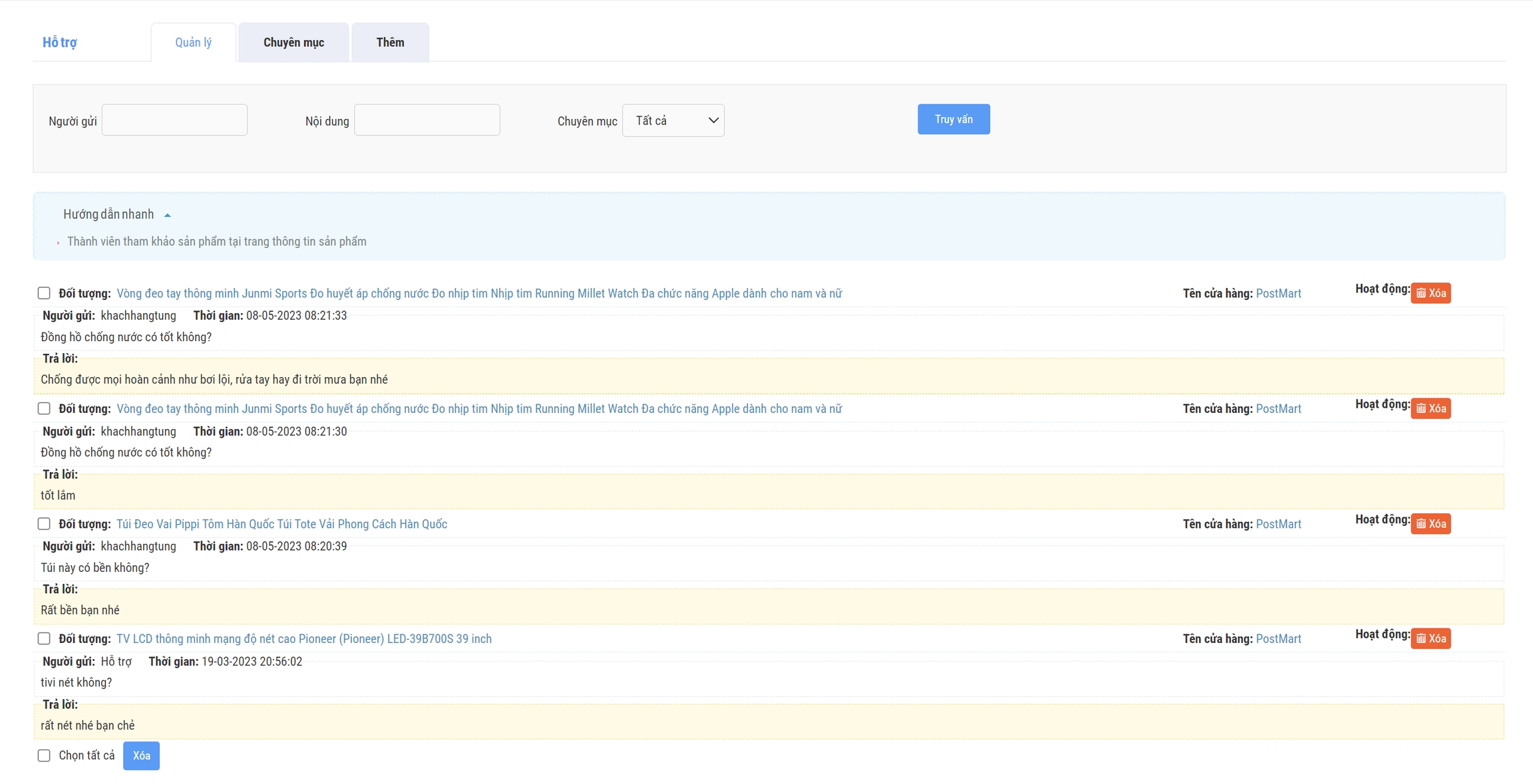Viewport: 1533px width, 784px height.
Task: Open the Chuyên mục dropdown
Action: click(x=673, y=120)
